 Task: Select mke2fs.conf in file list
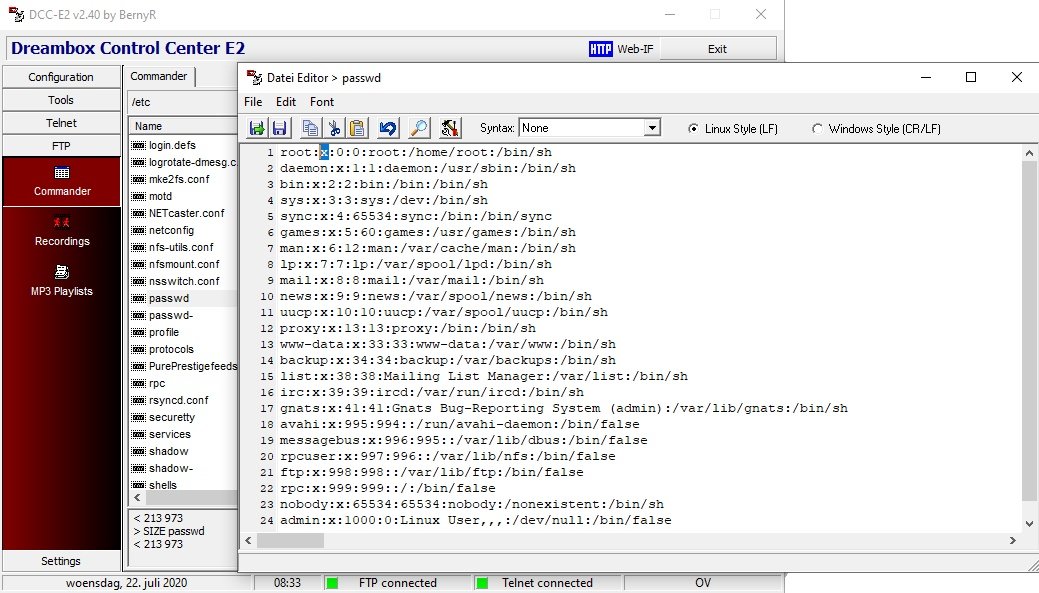coord(179,179)
